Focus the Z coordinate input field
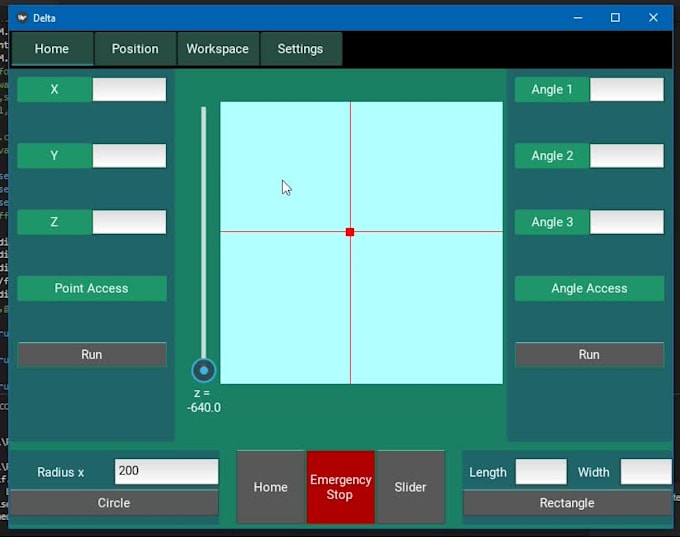The height and width of the screenshot is (537, 680). 129,222
